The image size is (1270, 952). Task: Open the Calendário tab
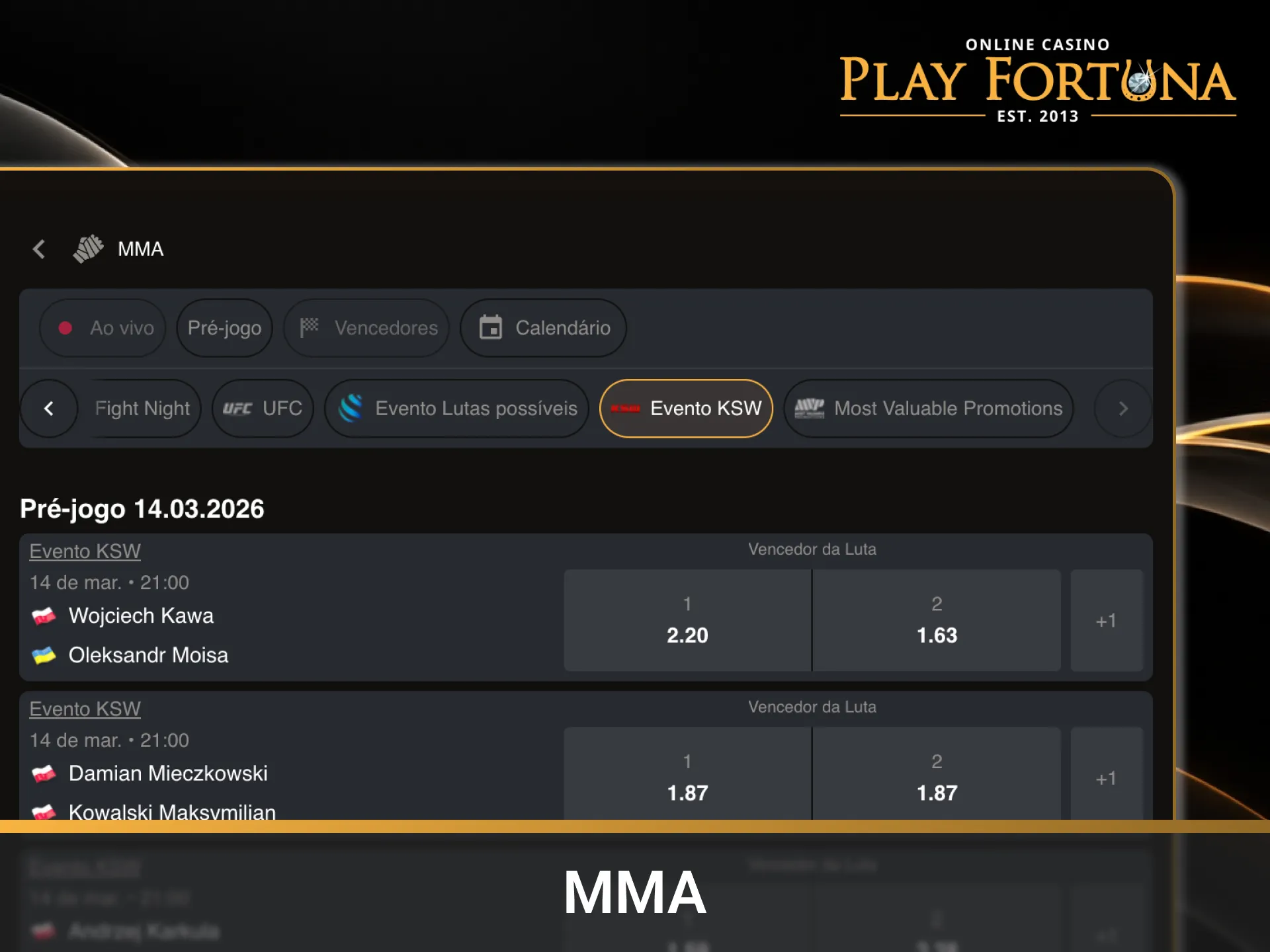[x=542, y=328]
